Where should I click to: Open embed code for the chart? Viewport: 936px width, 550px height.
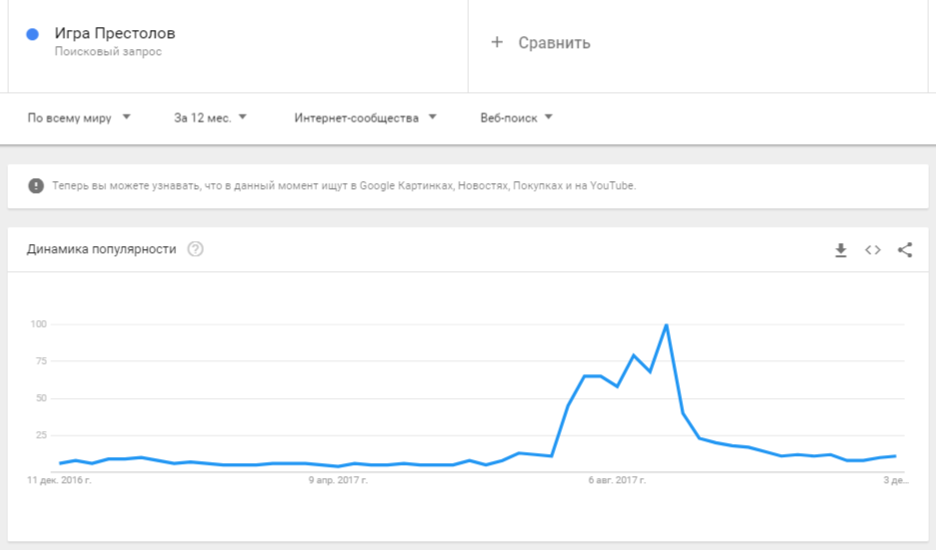click(873, 250)
